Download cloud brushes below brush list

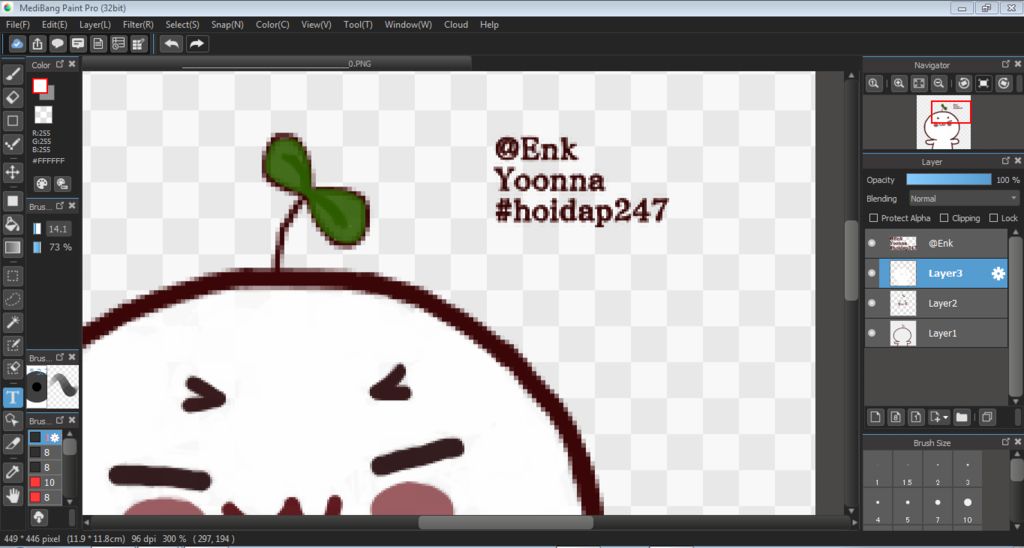[x=38, y=517]
